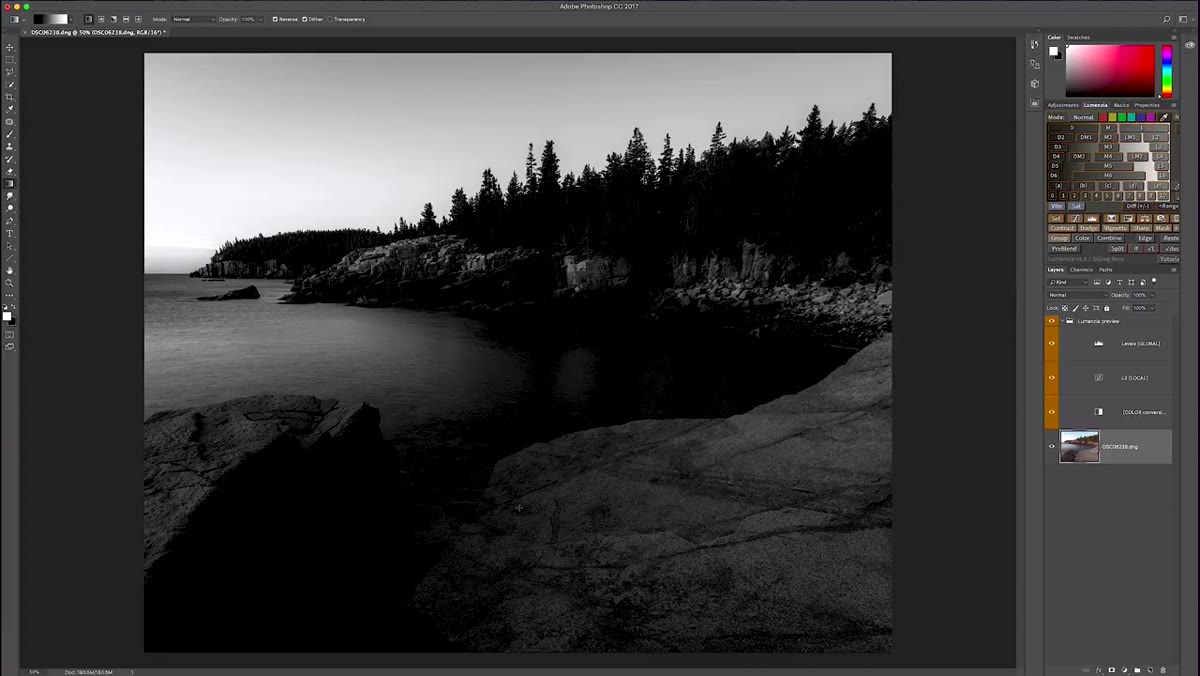Click the Lumenzia Dodge button

1089,228
